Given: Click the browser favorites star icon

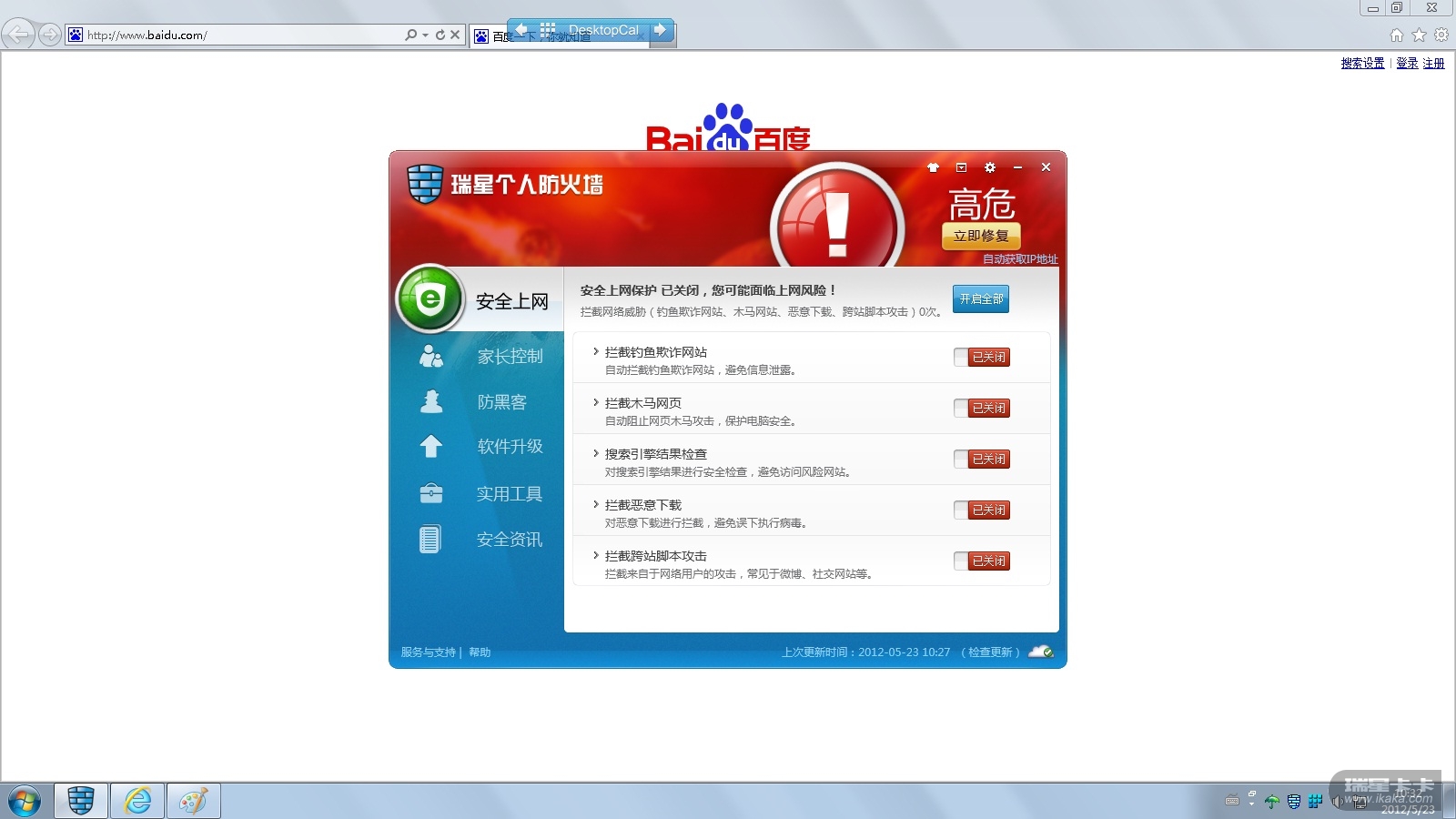Looking at the screenshot, I should [1419, 35].
